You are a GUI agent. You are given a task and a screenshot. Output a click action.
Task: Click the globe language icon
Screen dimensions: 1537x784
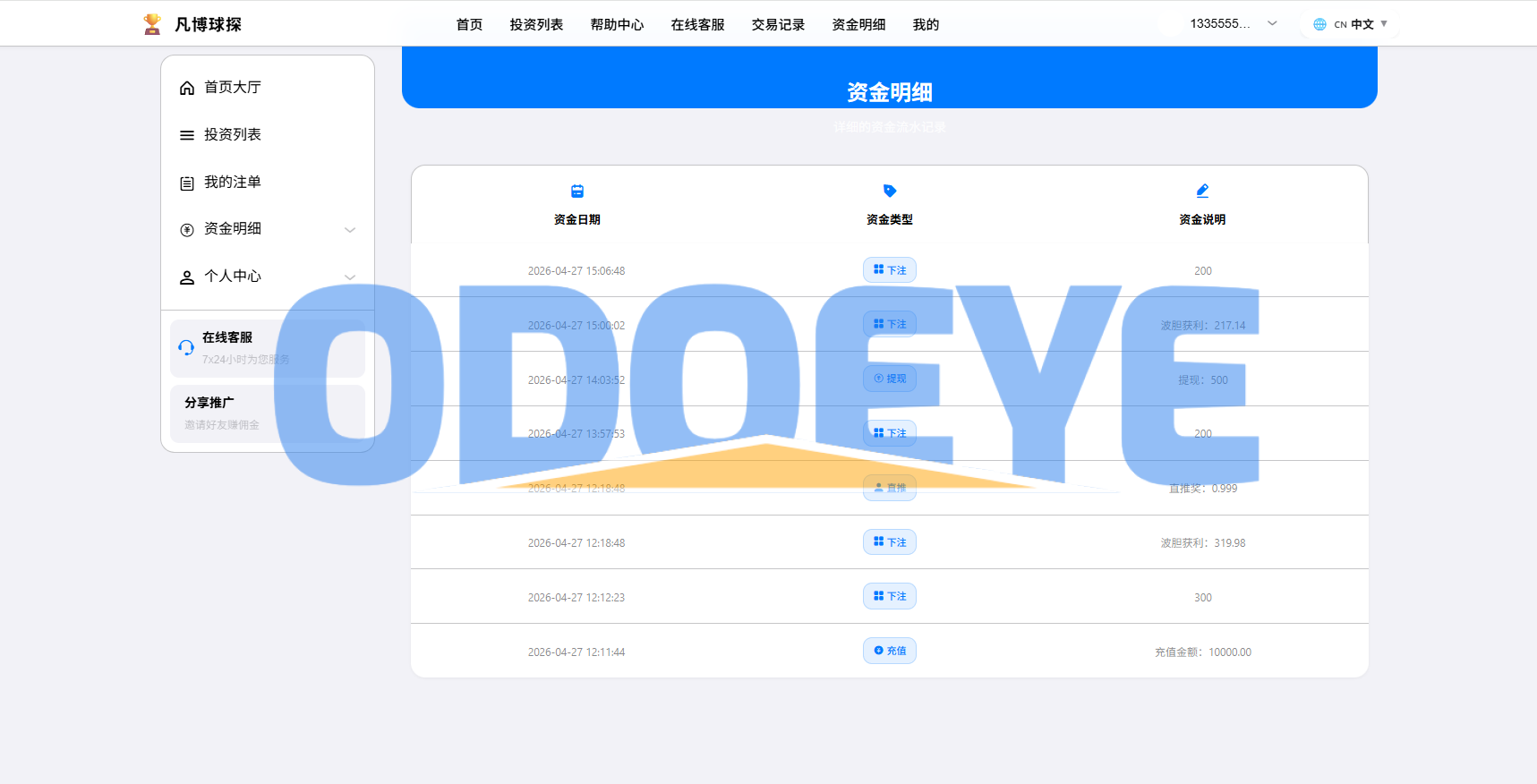tap(1319, 24)
